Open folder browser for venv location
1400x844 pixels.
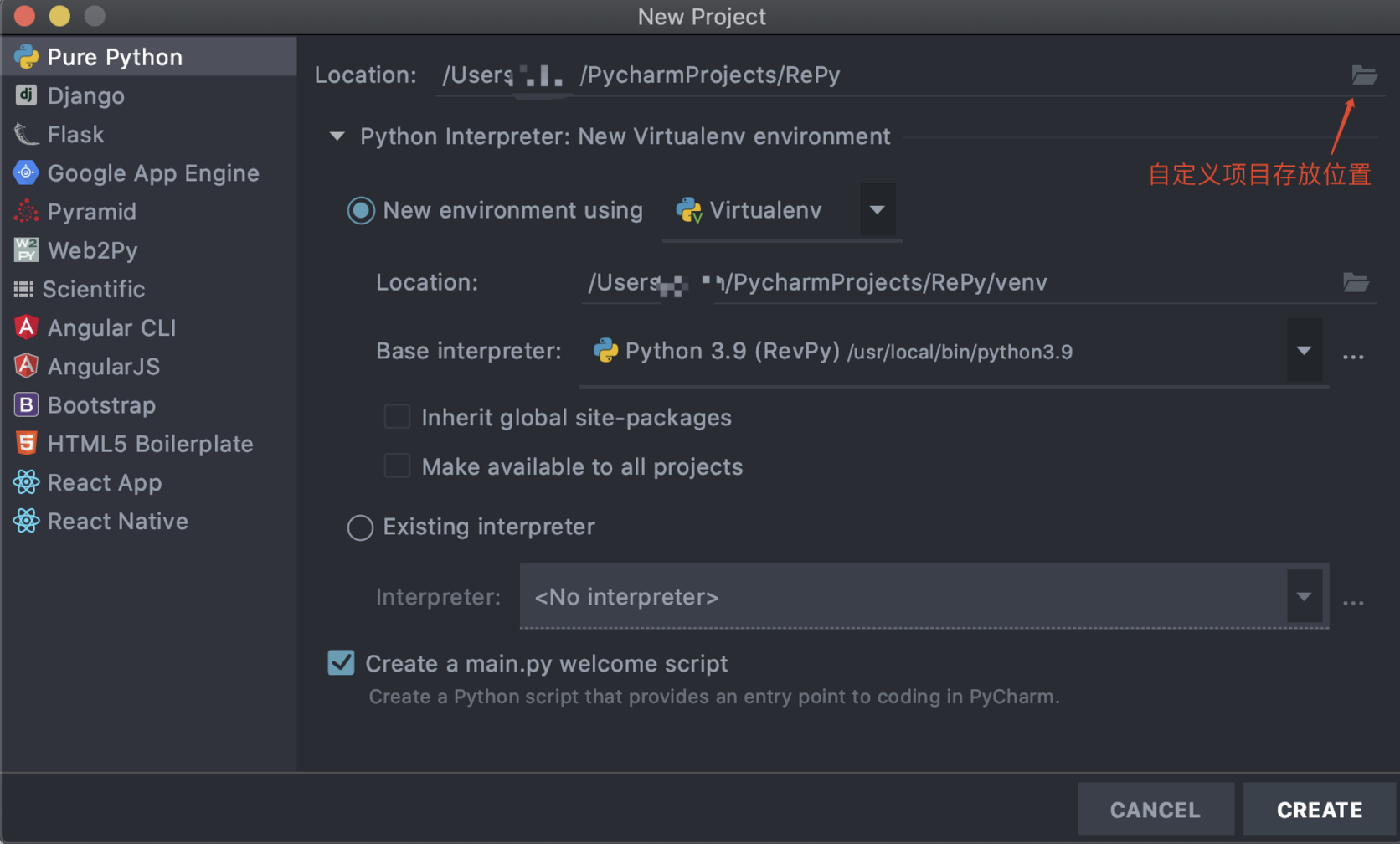(x=1356, y=283)
